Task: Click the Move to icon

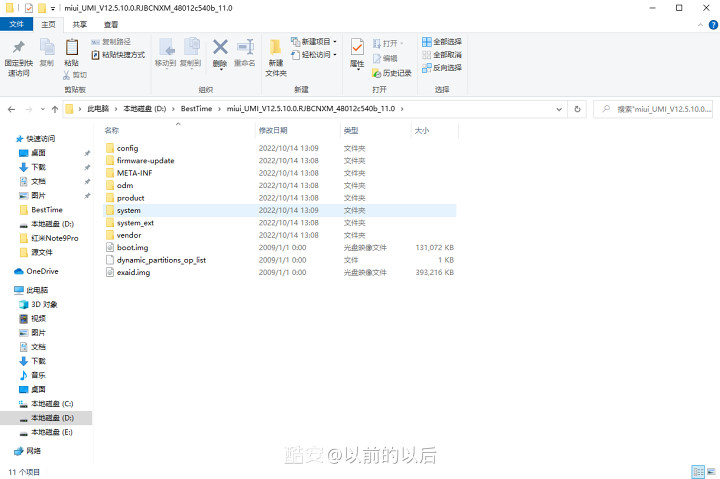Action: [x=166, y=47]
